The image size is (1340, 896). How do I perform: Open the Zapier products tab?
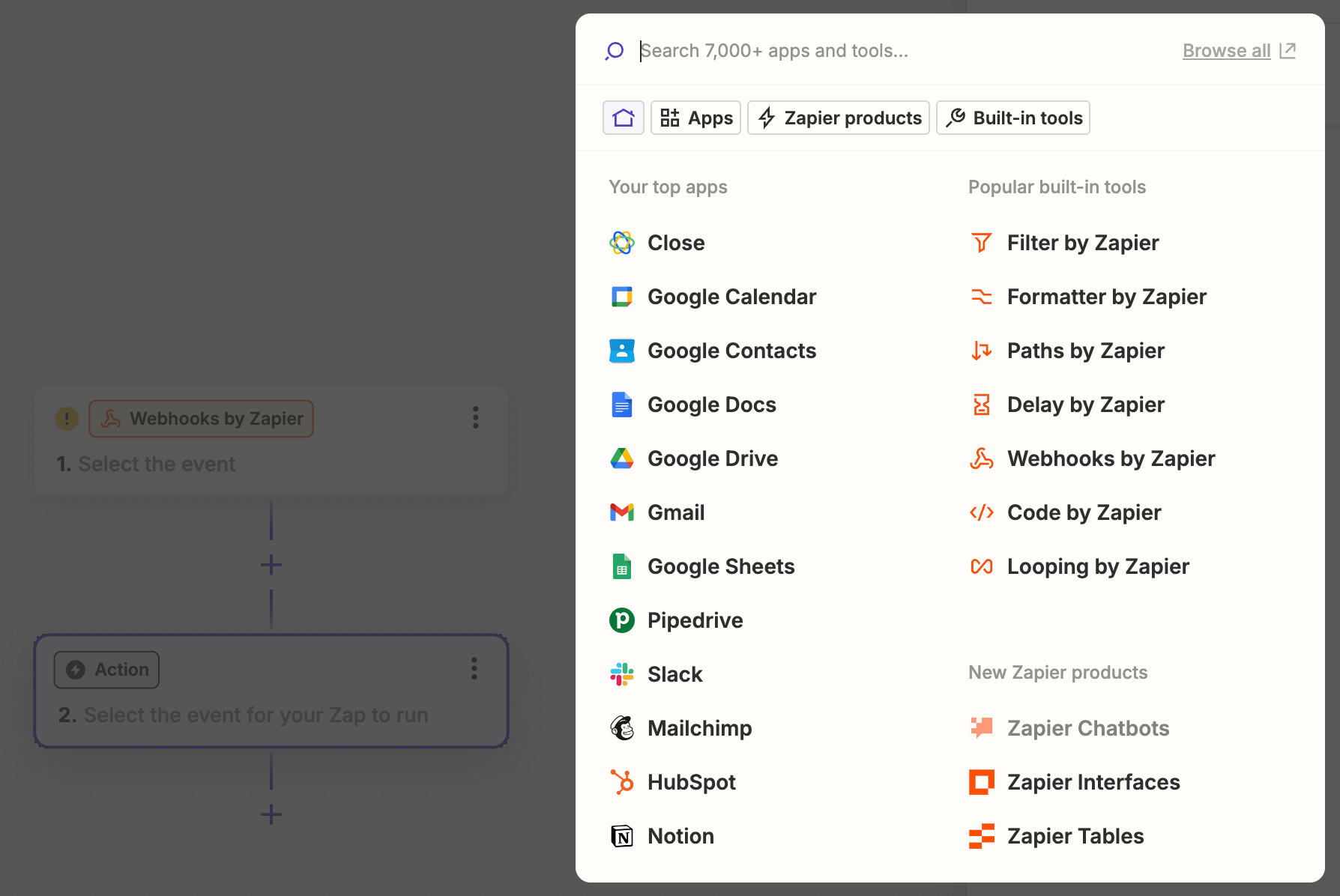[839, 118]
